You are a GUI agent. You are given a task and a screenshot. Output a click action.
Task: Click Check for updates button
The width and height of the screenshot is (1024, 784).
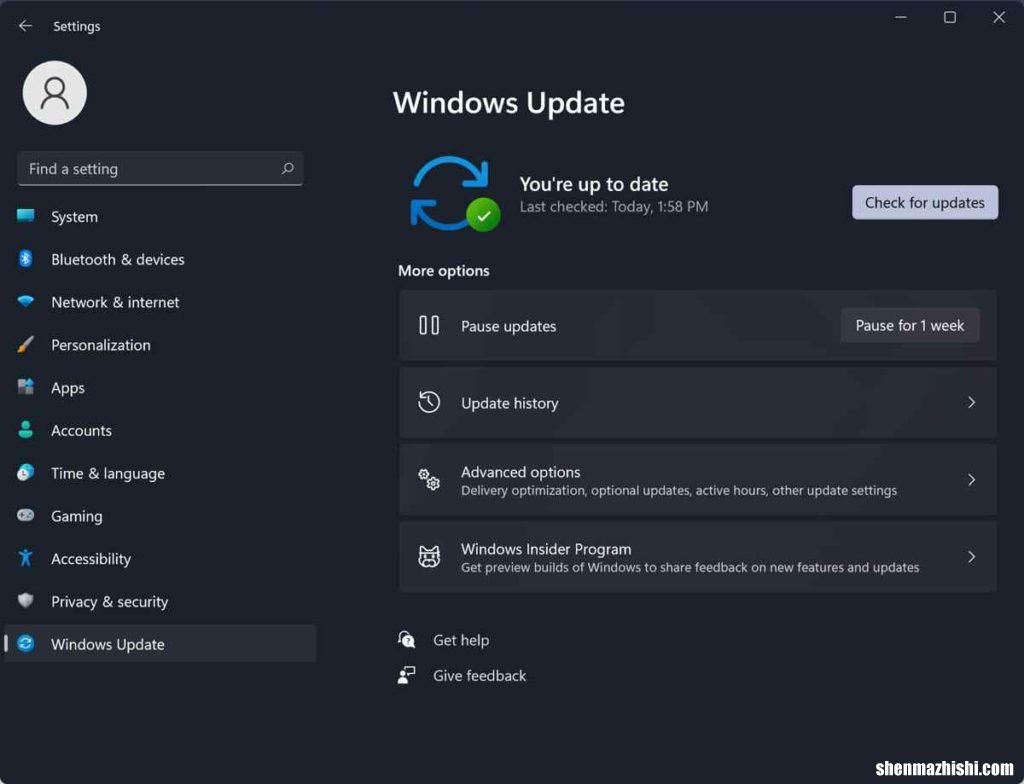(x=925, y=203)
